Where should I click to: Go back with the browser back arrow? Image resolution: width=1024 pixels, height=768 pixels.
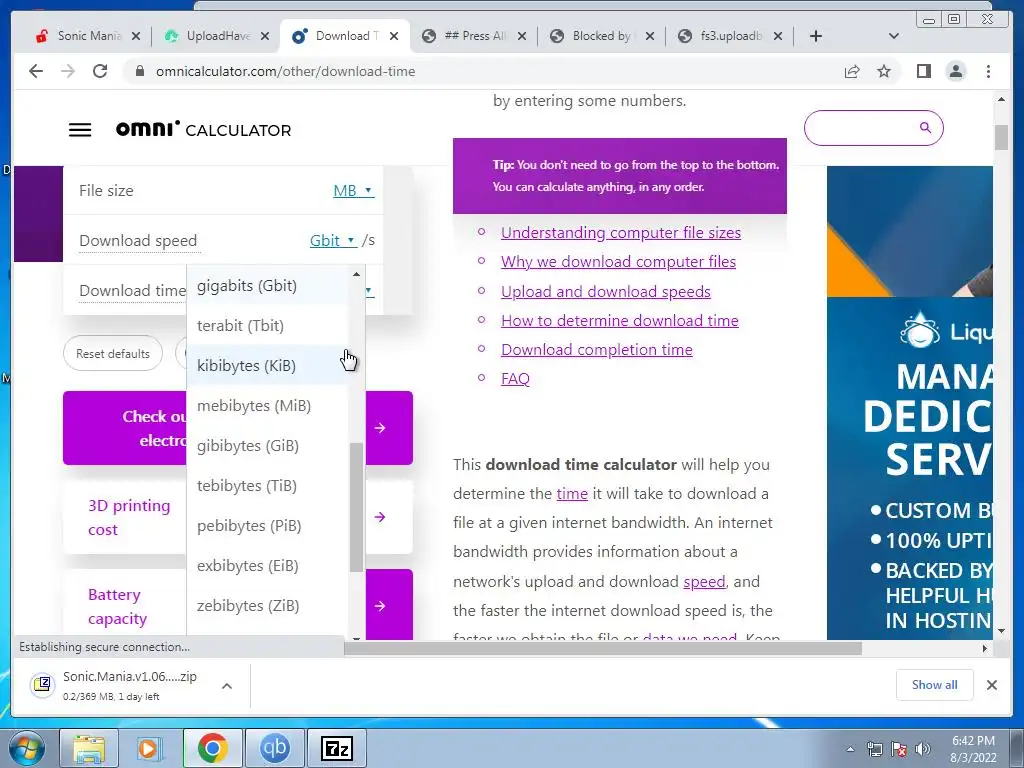click(36, 71)
